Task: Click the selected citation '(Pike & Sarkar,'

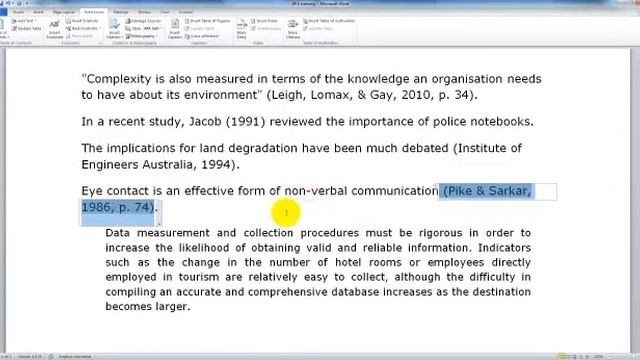Action: [487, 191]
